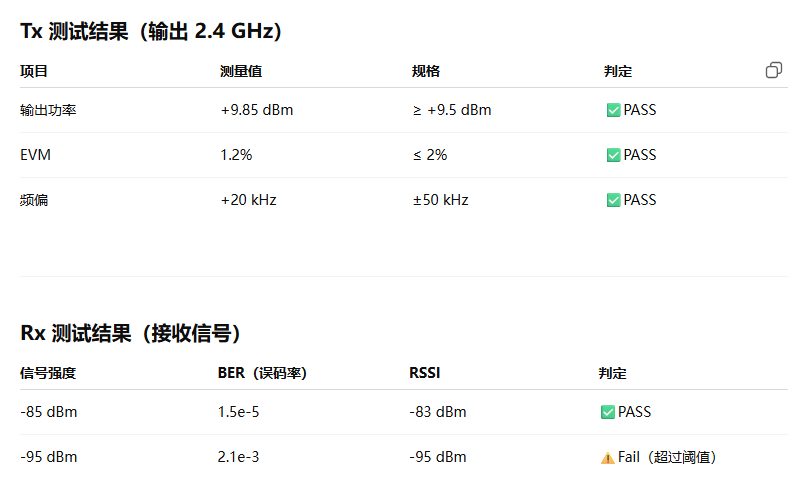Click the +20 kHz frequency offset value
This screenshot has height=492, width=811.
click(x=248, y=200)
